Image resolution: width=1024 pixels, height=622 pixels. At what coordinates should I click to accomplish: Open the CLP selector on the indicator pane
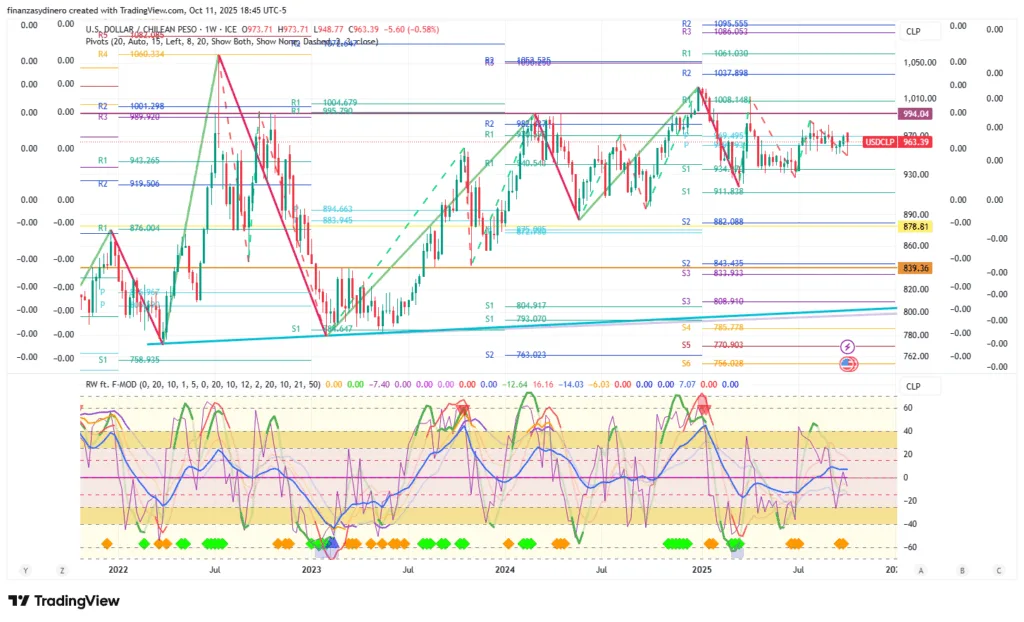[913, 385]
